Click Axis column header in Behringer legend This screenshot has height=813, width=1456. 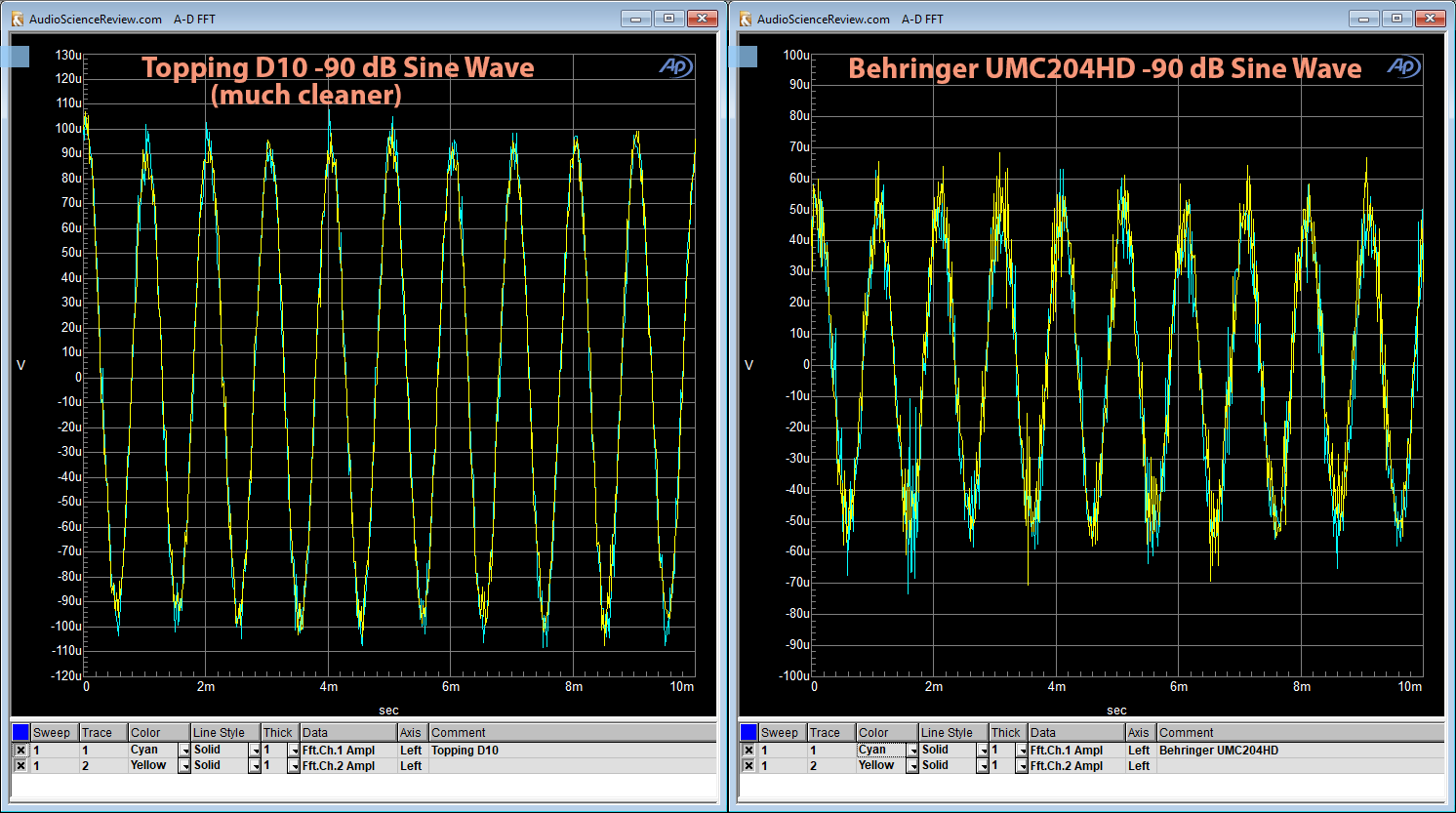click(x=1141, y=733)
